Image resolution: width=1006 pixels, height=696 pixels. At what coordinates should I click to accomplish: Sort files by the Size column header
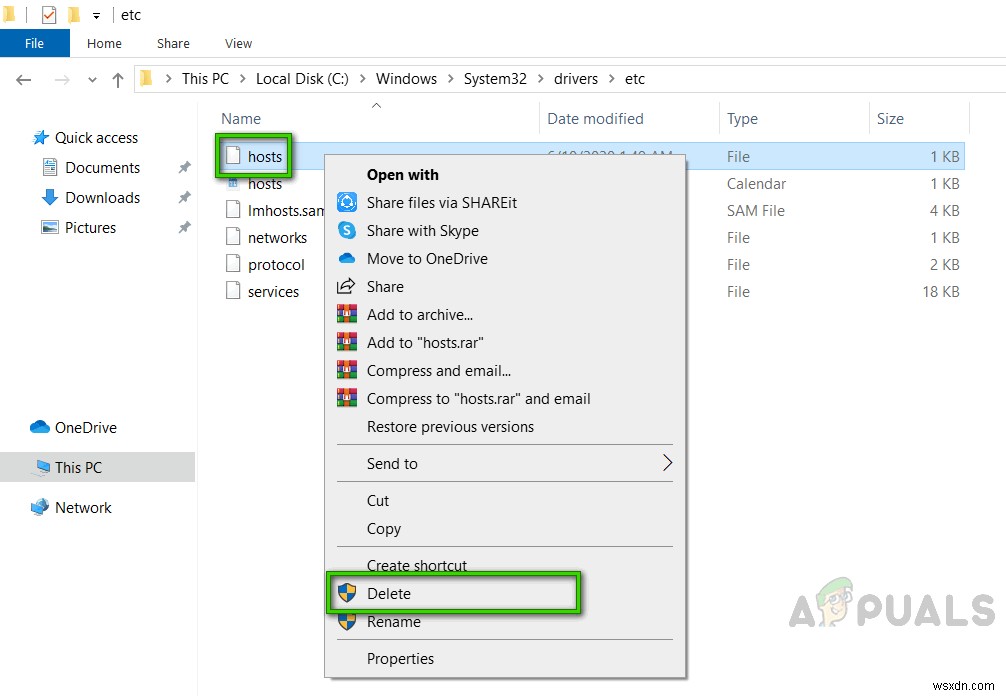pos(919,119)
